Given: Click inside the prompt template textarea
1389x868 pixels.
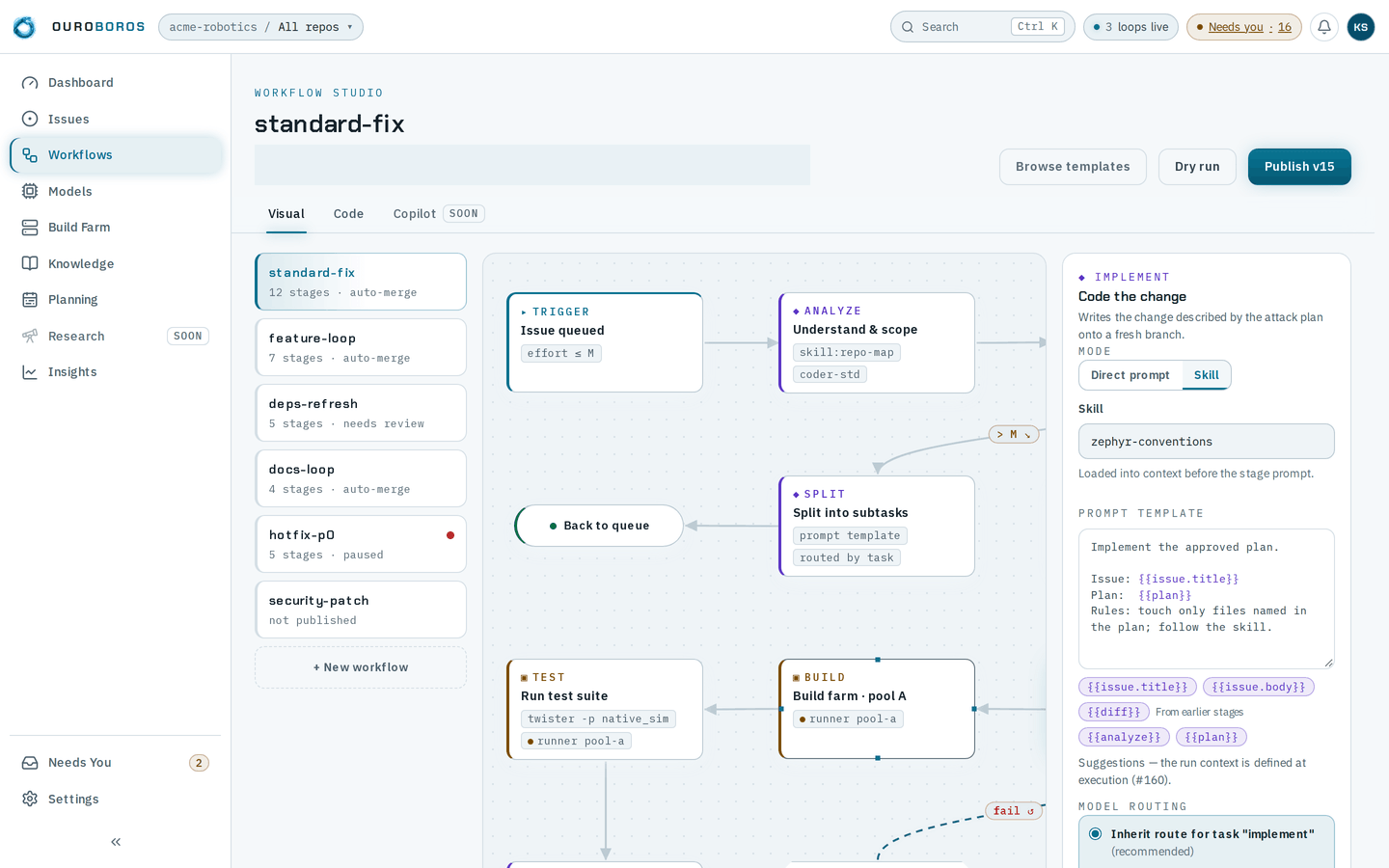Looking at the screenshot, I should [x=1207, y=599].
